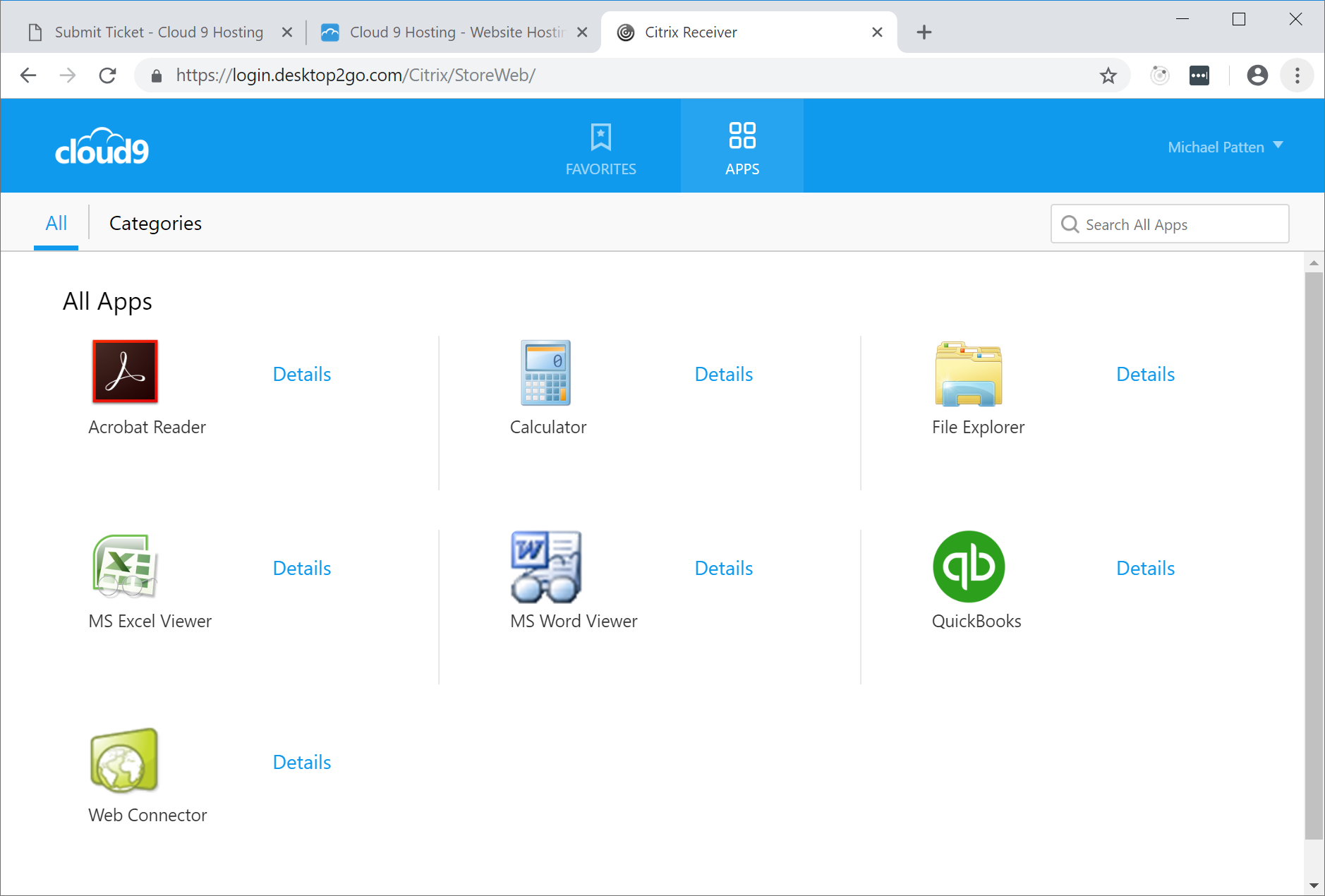Viewport: 1325px width, 896px height.
Task: Click the Web Connector label
Action: 147,815
